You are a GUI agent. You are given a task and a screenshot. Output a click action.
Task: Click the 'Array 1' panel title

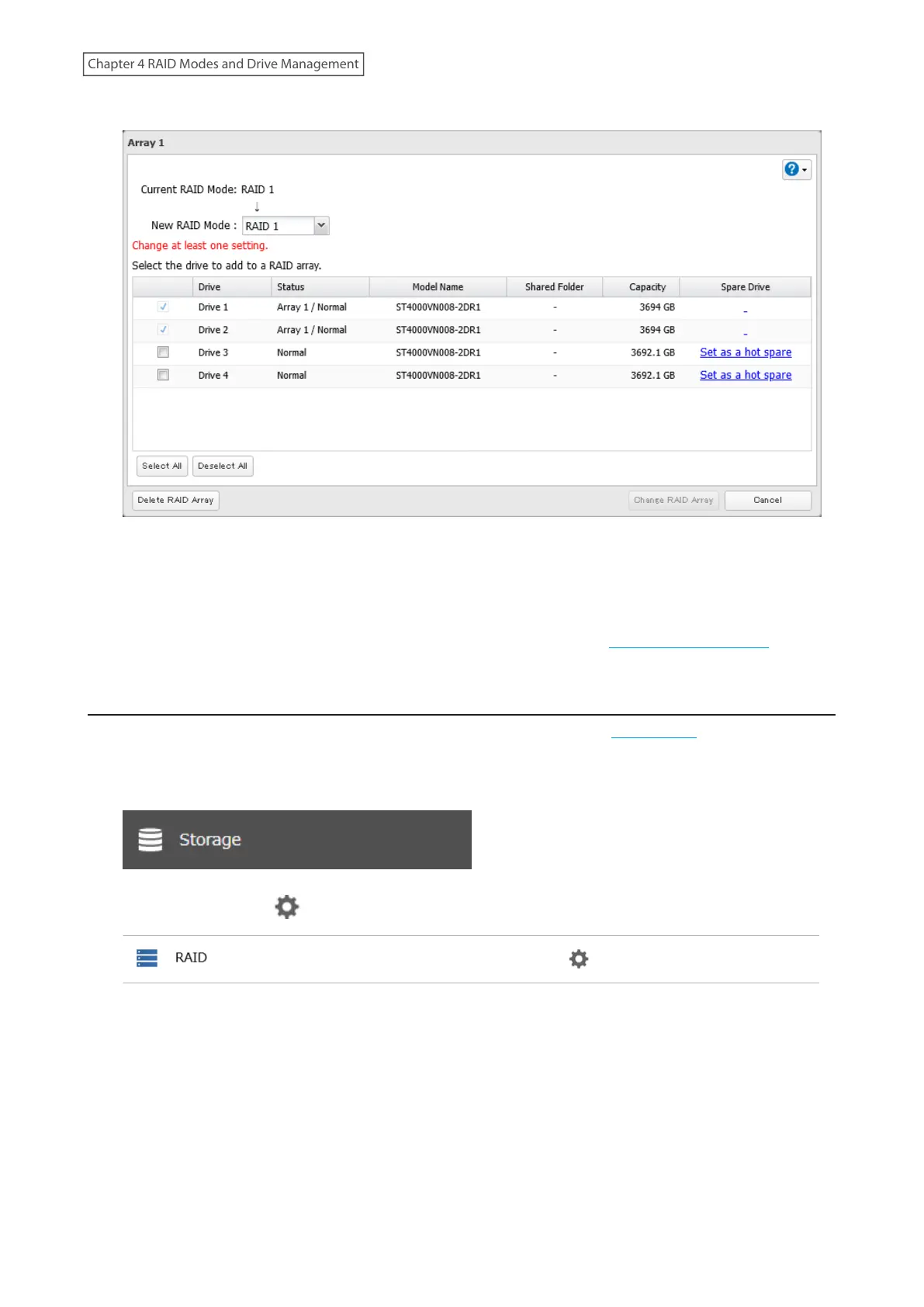[146, 143]
